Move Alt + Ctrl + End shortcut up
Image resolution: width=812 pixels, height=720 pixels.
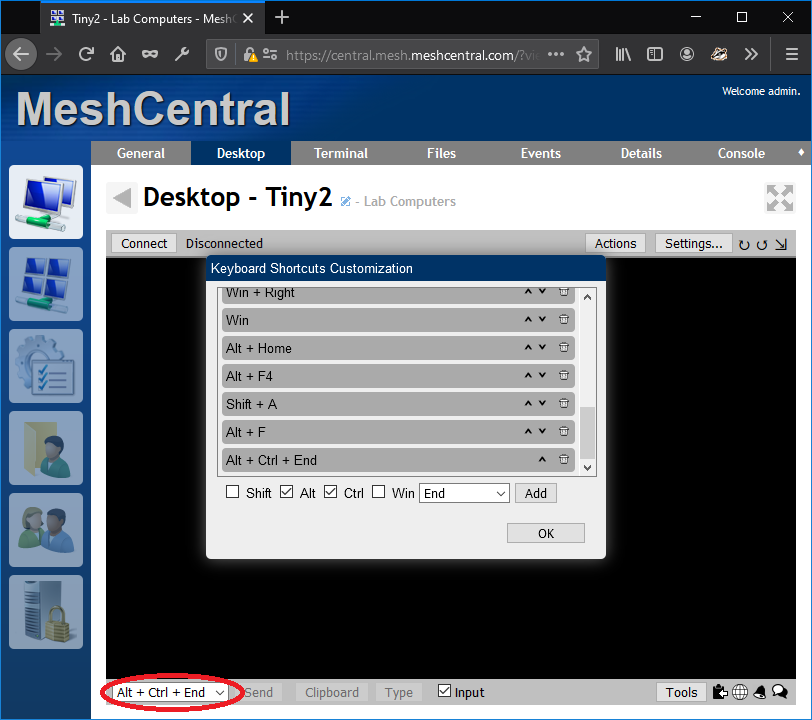(542, 459)
